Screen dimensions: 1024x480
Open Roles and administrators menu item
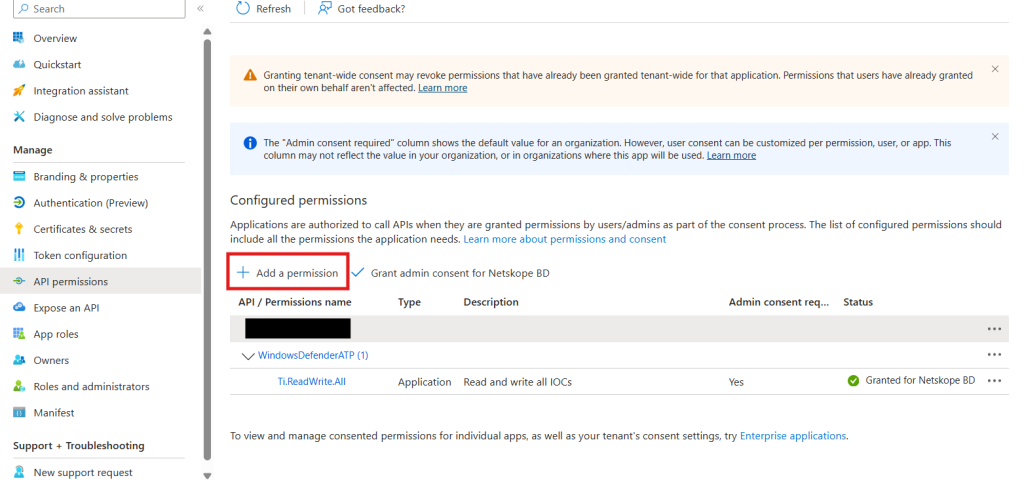click(x=91, y=387)
